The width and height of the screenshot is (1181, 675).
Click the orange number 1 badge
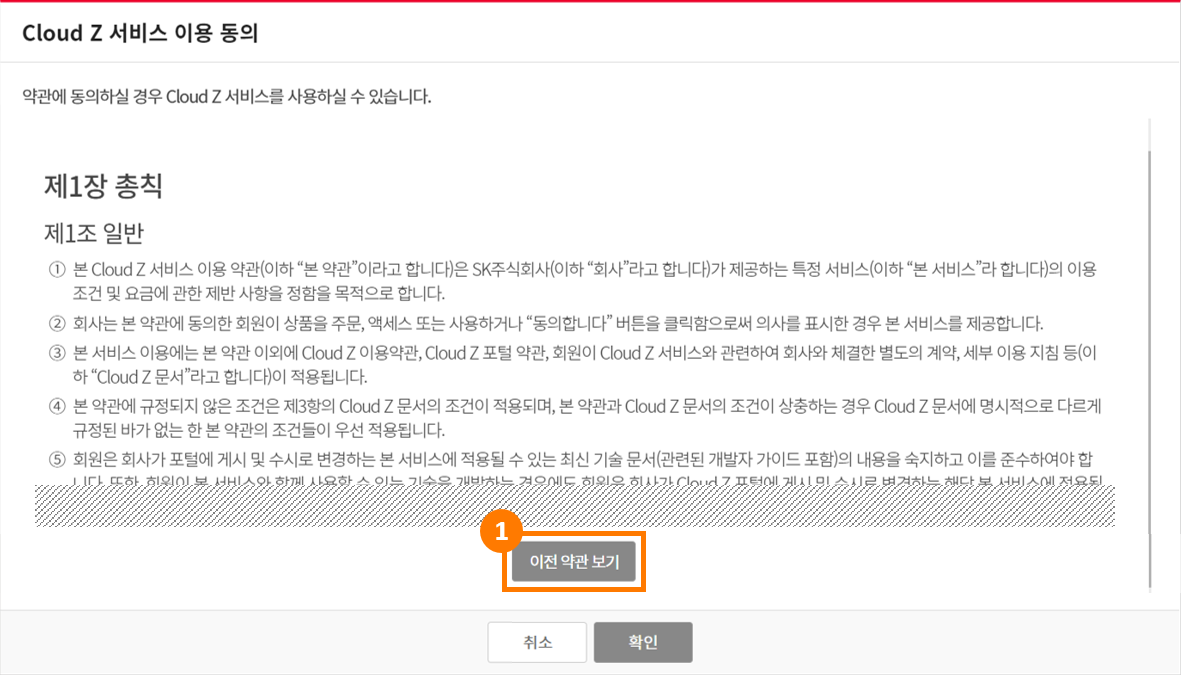tap(502, 532)
